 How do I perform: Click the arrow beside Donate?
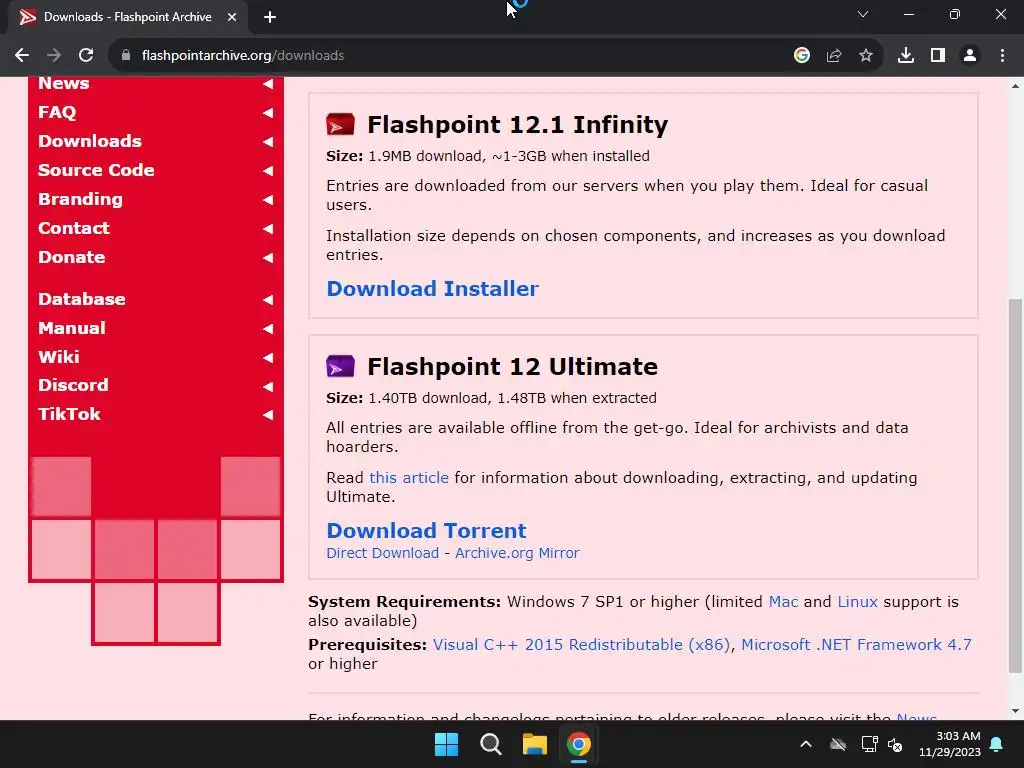268,258
